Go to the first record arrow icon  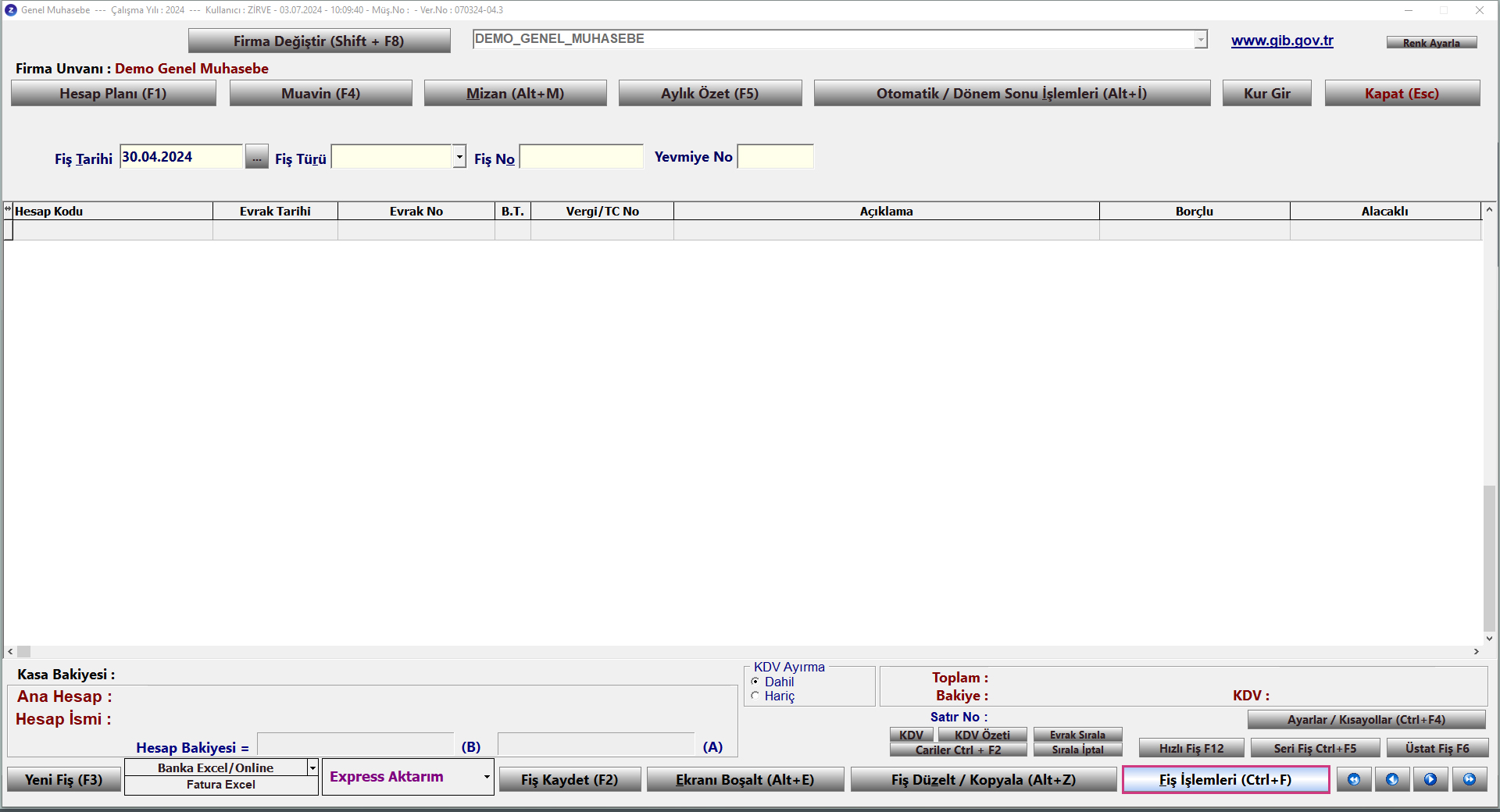click(x=1354, y=779)
